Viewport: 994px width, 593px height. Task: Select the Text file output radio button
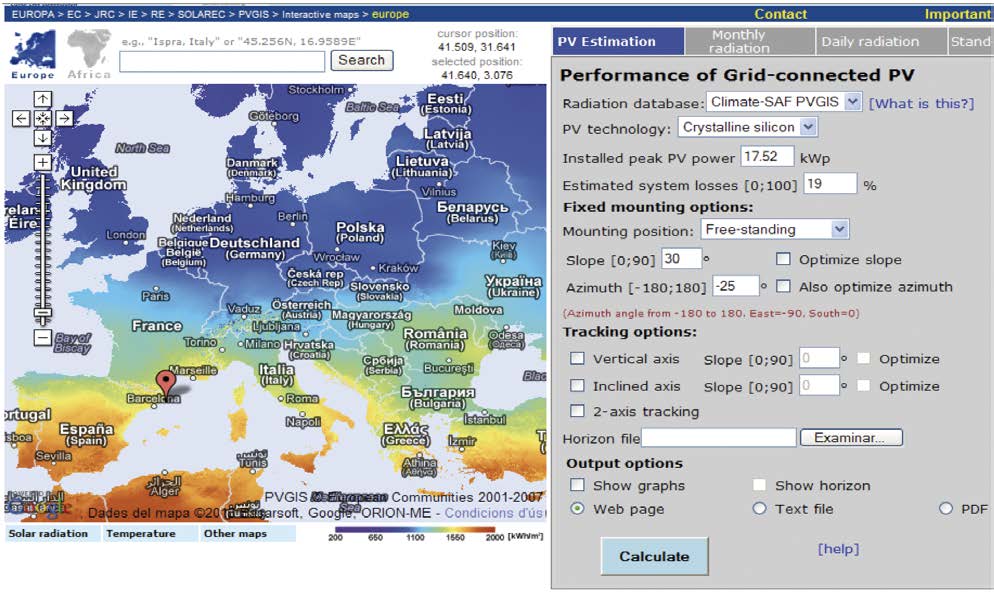759,509
